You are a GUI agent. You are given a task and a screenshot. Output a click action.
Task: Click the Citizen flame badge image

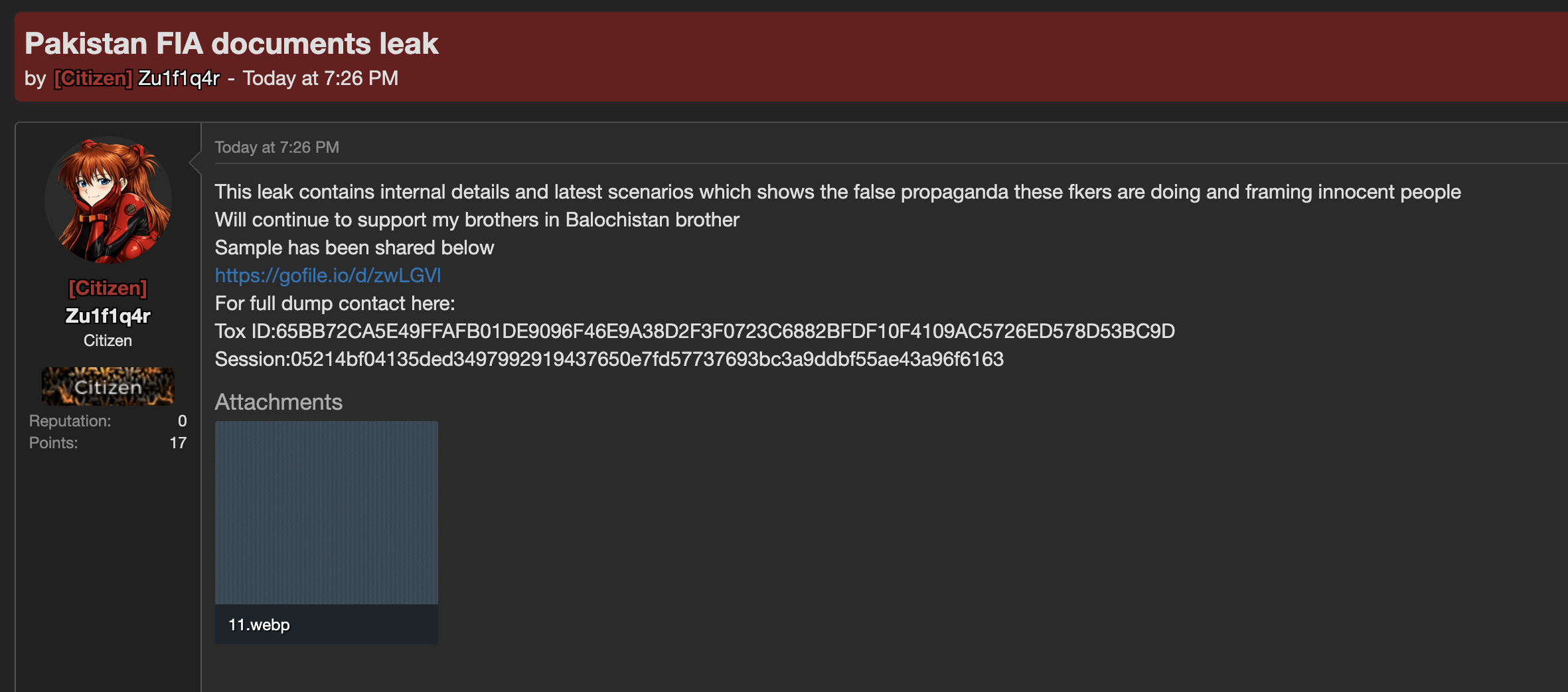click(108, 387)
